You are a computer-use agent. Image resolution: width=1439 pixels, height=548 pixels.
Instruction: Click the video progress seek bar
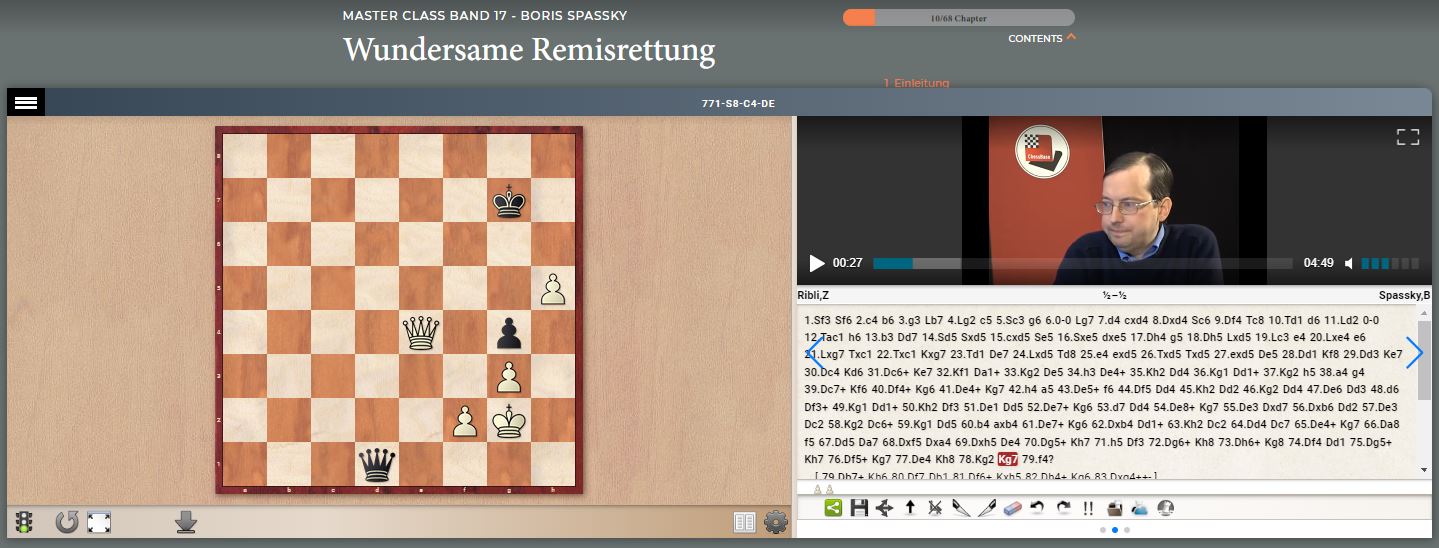(1082, 264)
